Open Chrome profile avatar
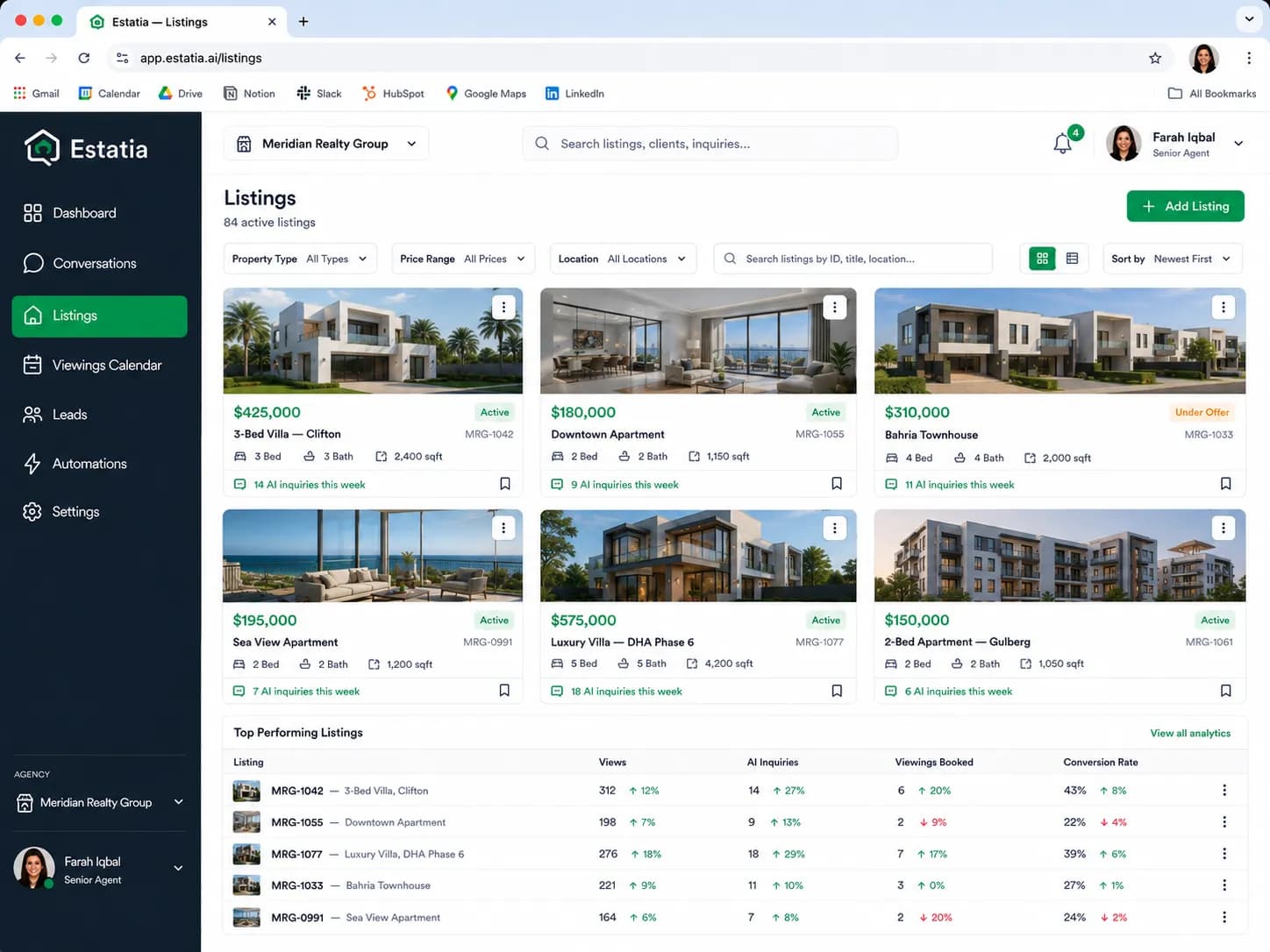This screenshot has width=1270, height=952. click(1204, 58)
